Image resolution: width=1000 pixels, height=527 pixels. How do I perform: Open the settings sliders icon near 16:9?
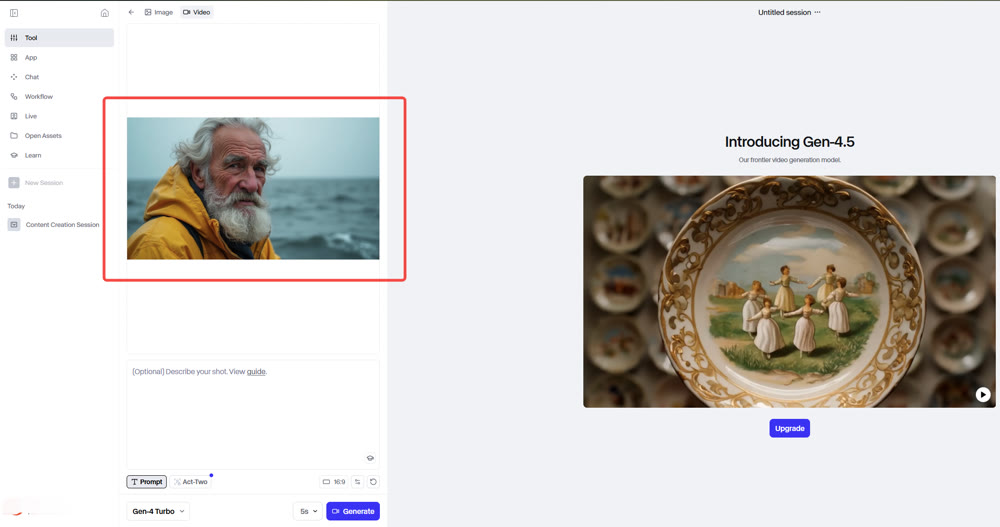357,482
